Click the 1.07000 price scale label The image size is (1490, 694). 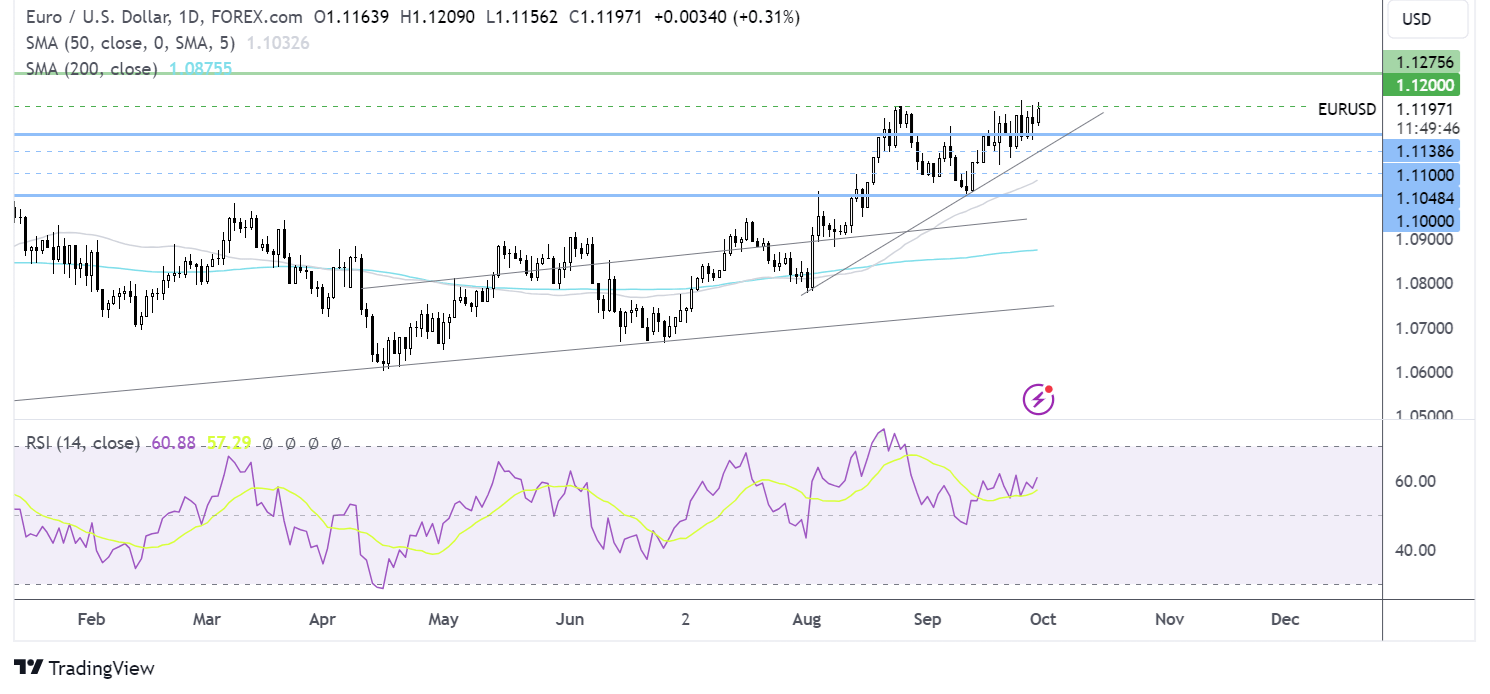[x=1426, y=328]
